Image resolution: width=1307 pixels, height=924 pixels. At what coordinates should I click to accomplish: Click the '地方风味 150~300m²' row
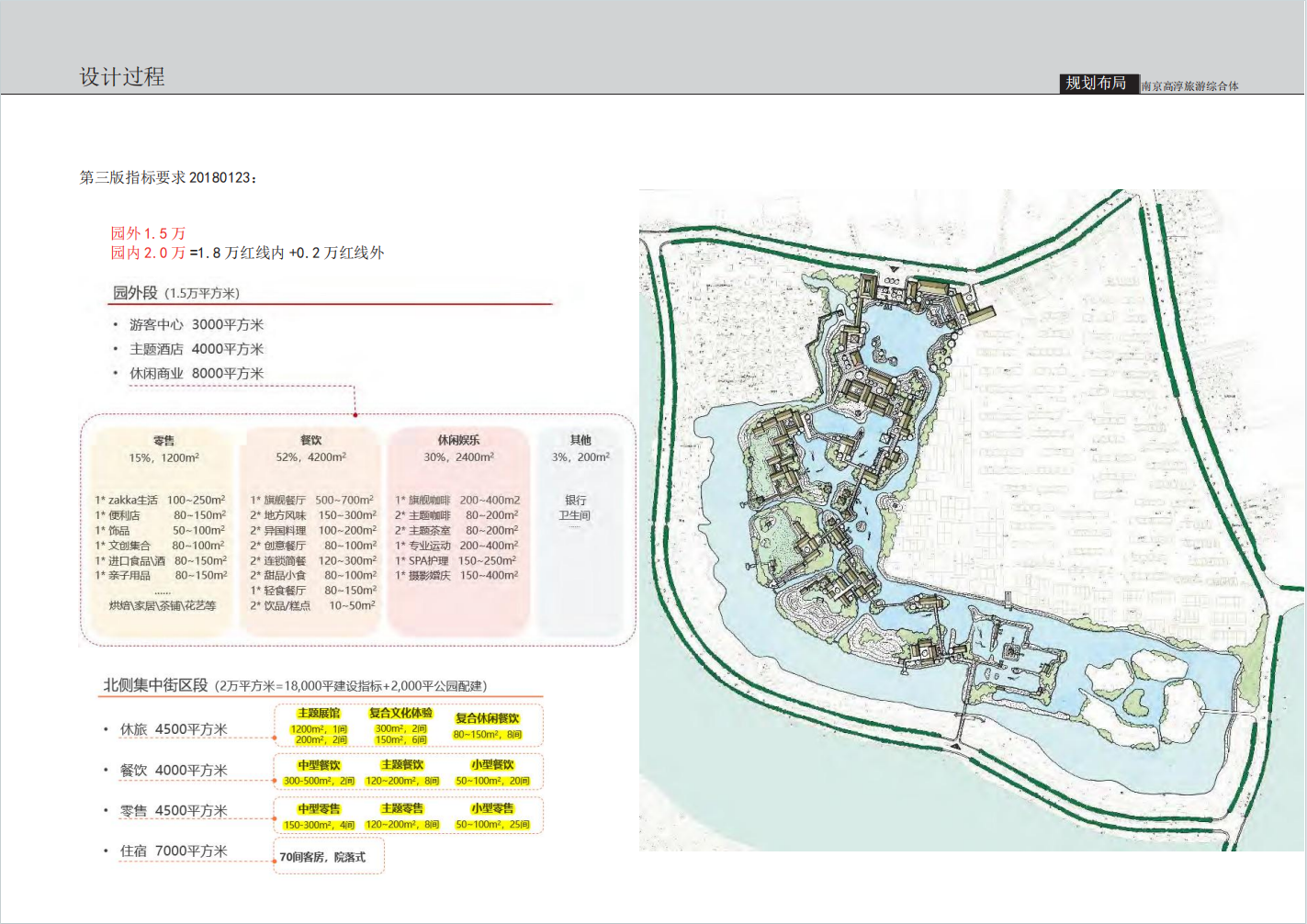click(x=313, y=515)
